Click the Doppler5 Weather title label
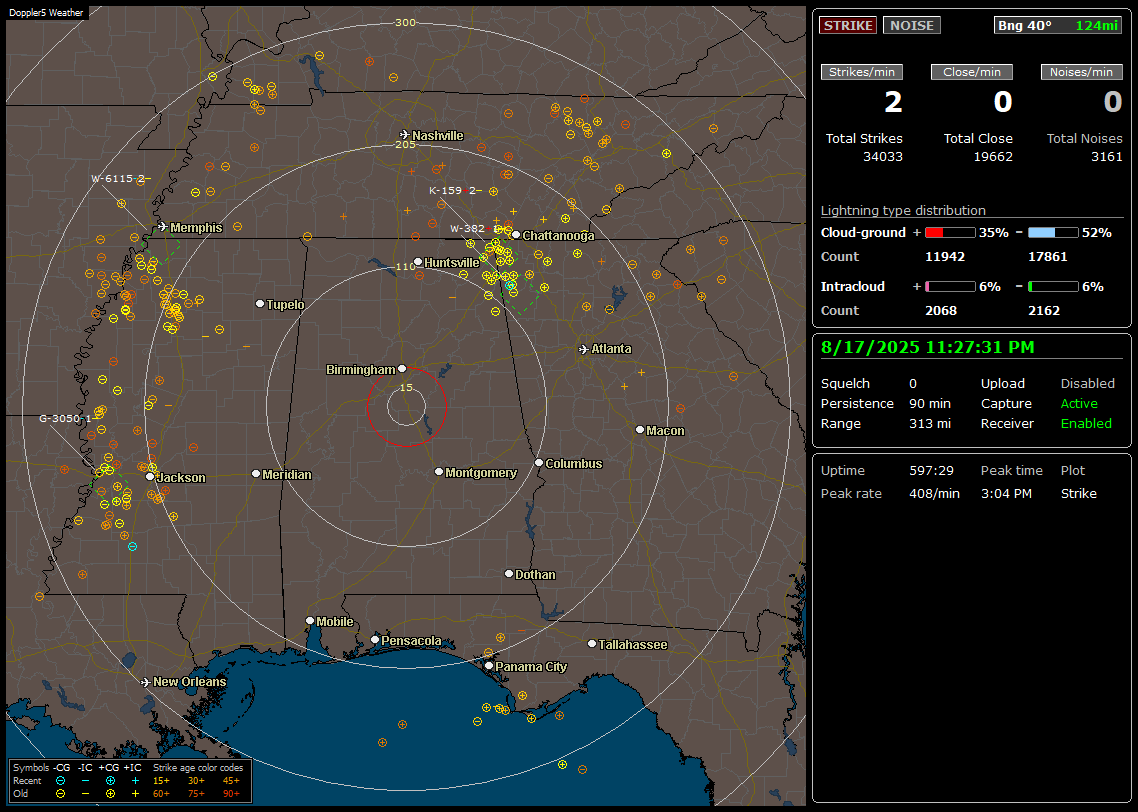 pos(46,12)
